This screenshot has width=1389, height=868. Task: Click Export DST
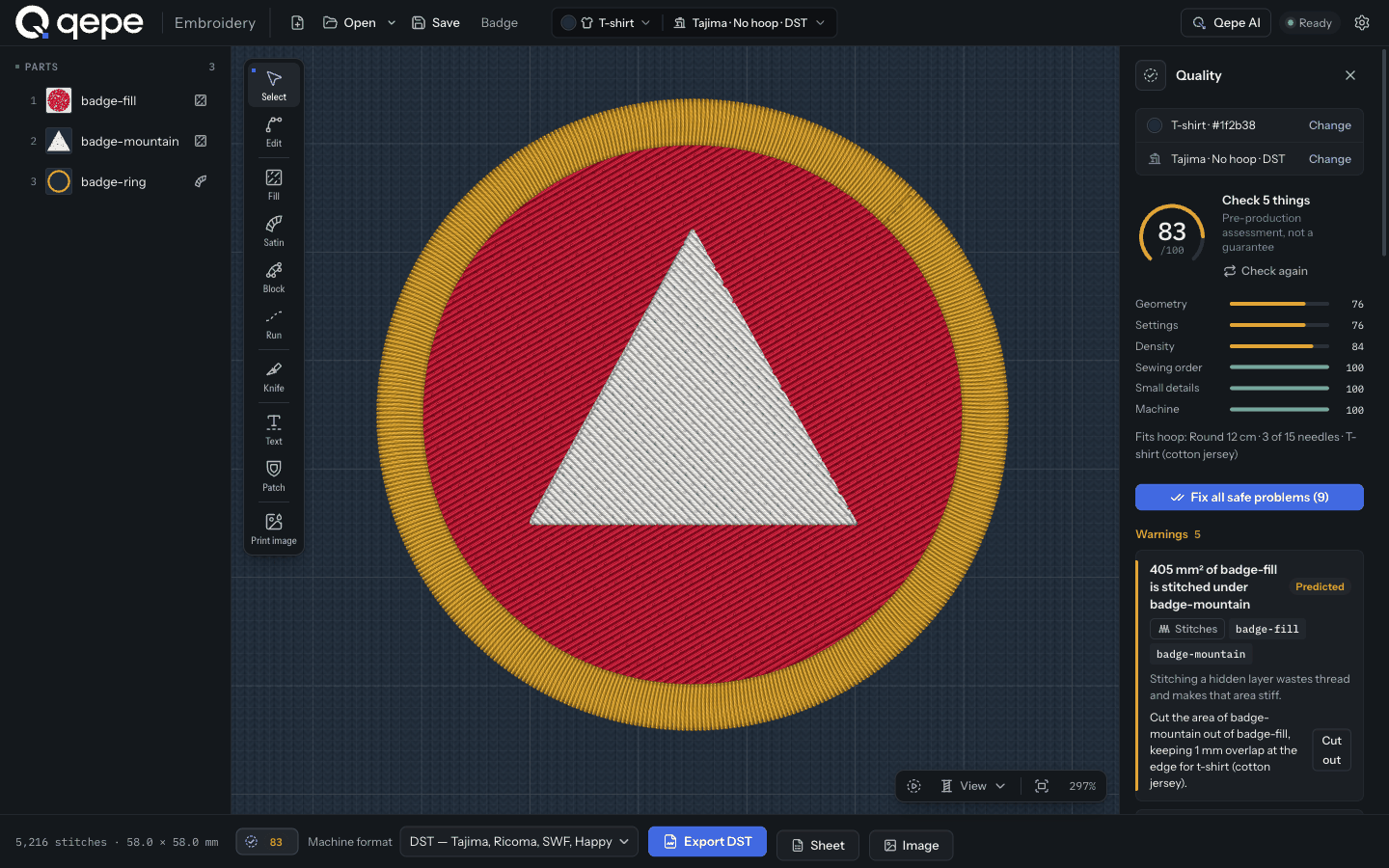[x=707, y=842]
